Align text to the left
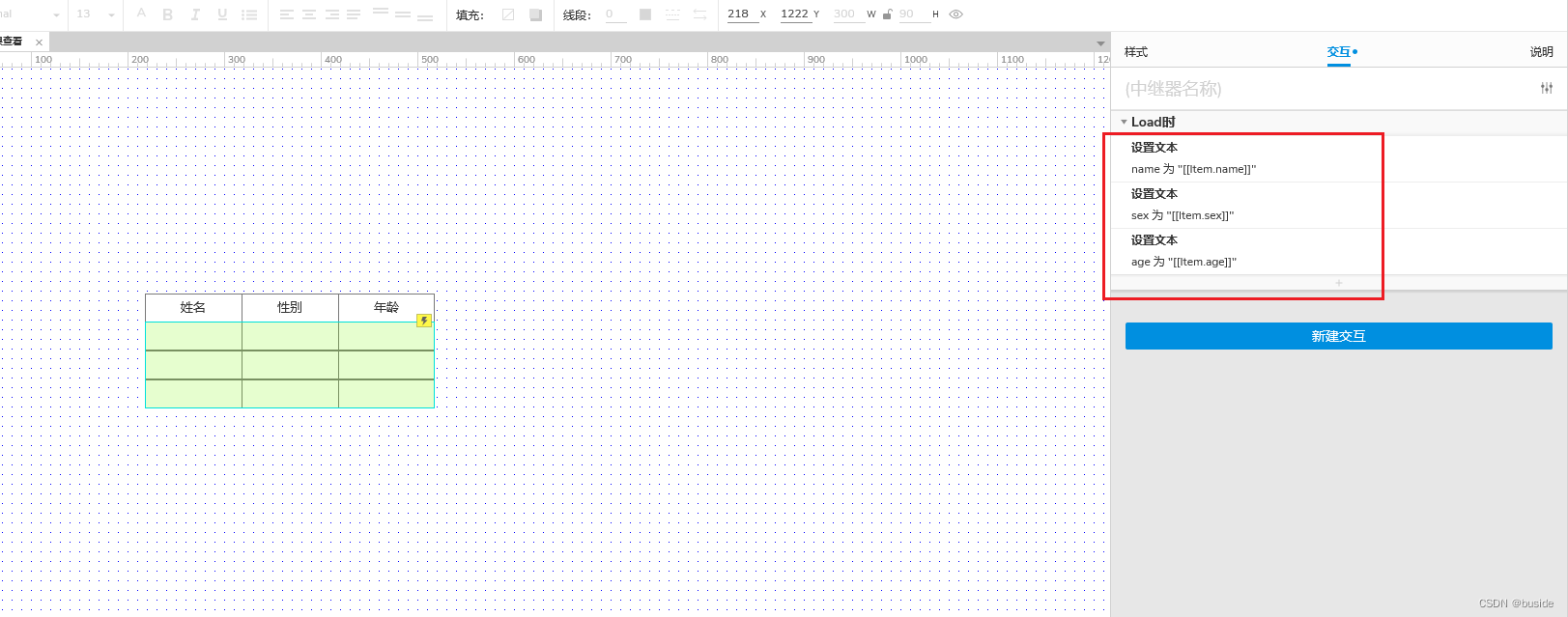This screenshot has width=1568, height=617. click(x=287, y=14)
